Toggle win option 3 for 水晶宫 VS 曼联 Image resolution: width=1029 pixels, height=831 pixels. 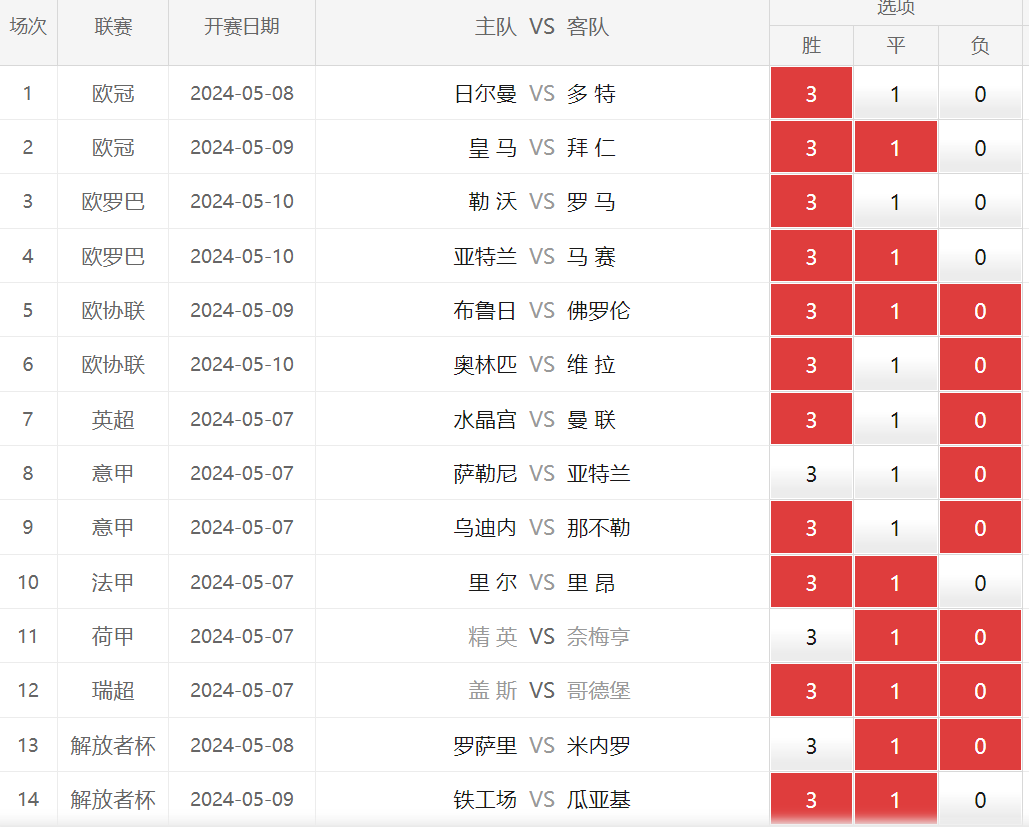[811, 419]
